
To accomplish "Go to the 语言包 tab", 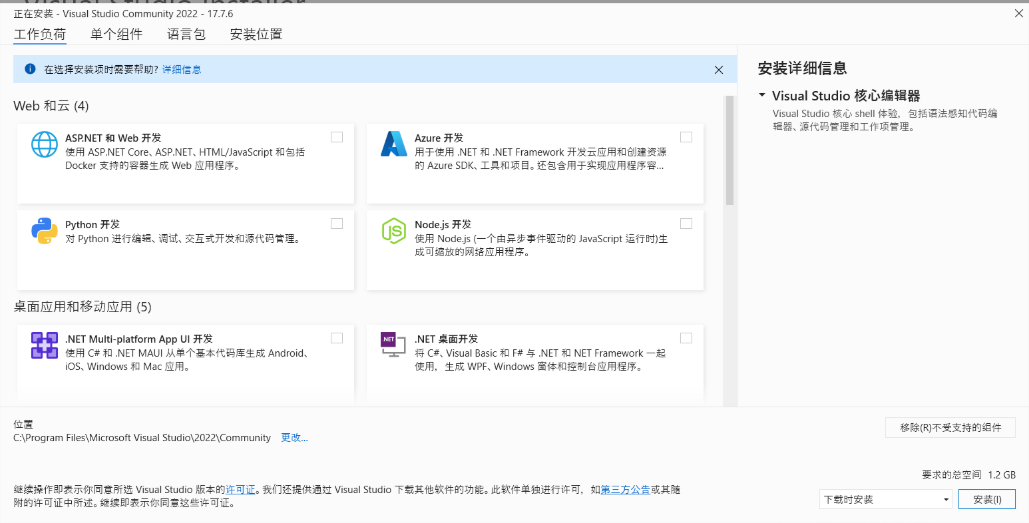I will (186, 34).
